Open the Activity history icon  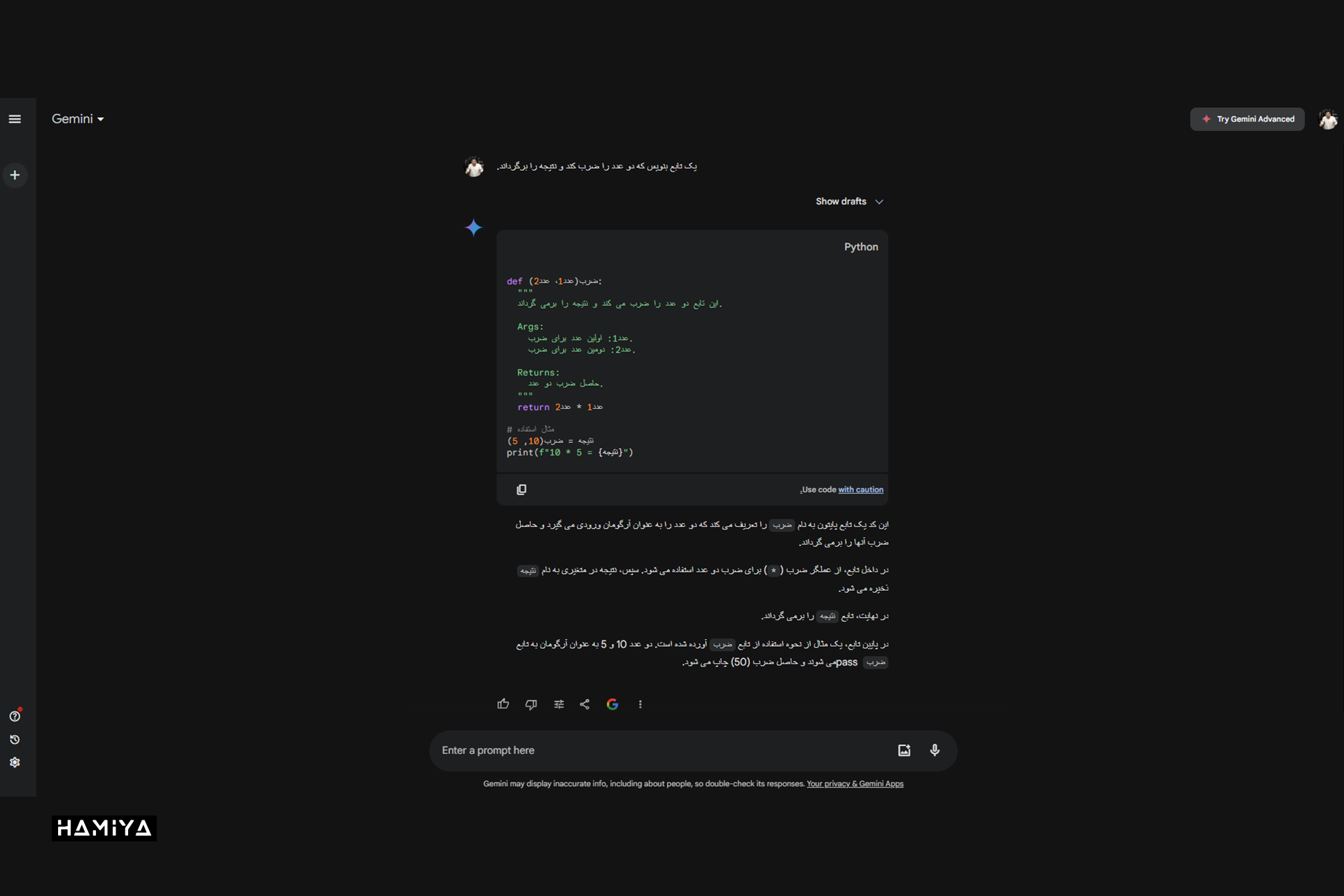point(15,740)
